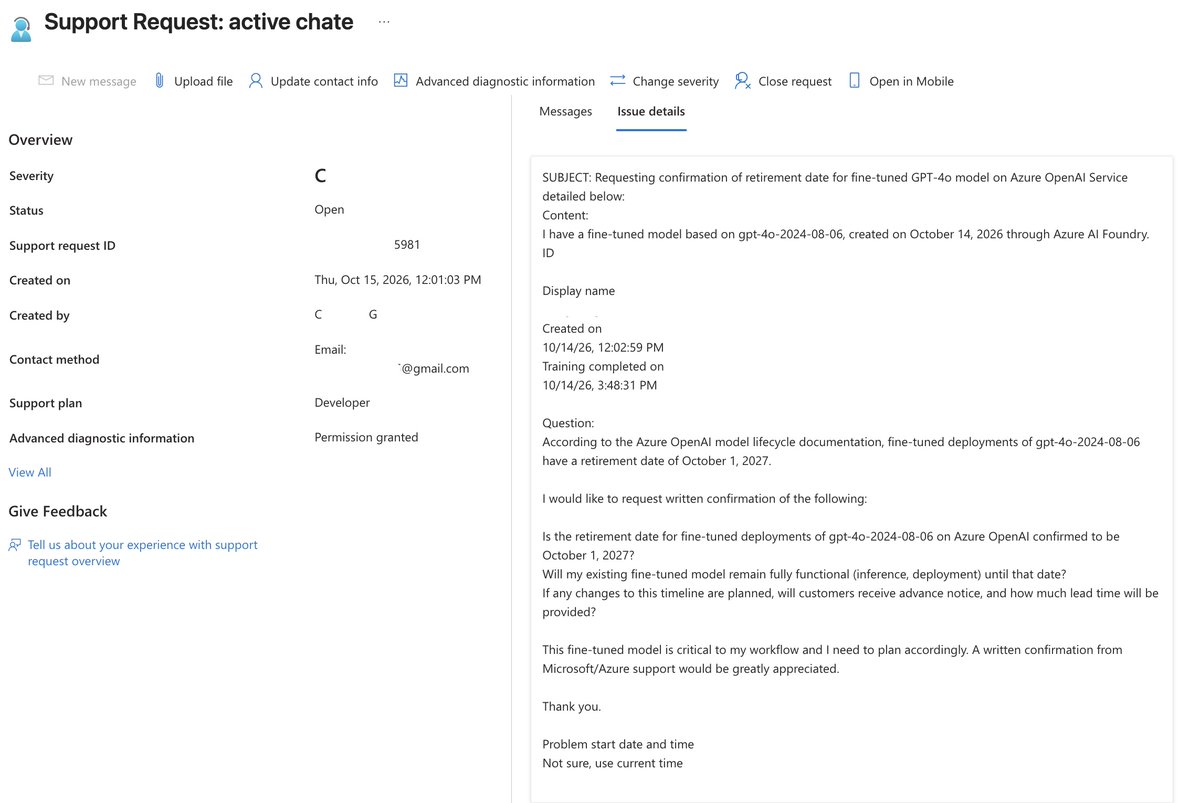Open Tell us about your experience link
Viewport: 1200px width, 803px height.
coord(142,553)
